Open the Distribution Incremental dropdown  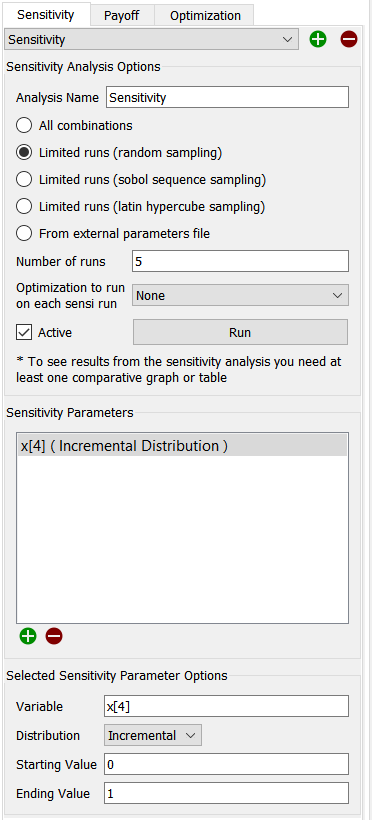(x=153, y=735)
